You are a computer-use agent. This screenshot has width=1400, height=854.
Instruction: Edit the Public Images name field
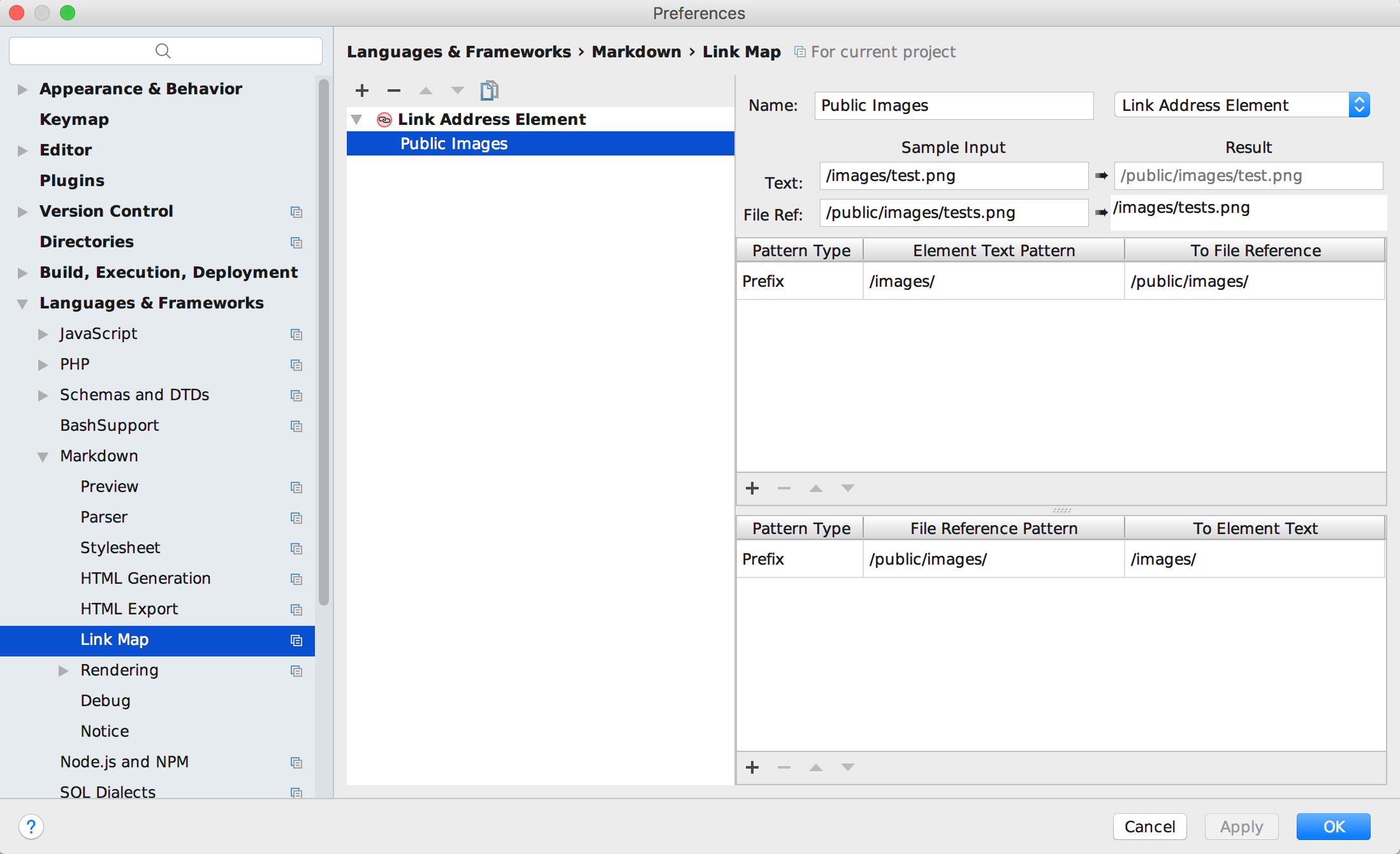click(952, 105)
